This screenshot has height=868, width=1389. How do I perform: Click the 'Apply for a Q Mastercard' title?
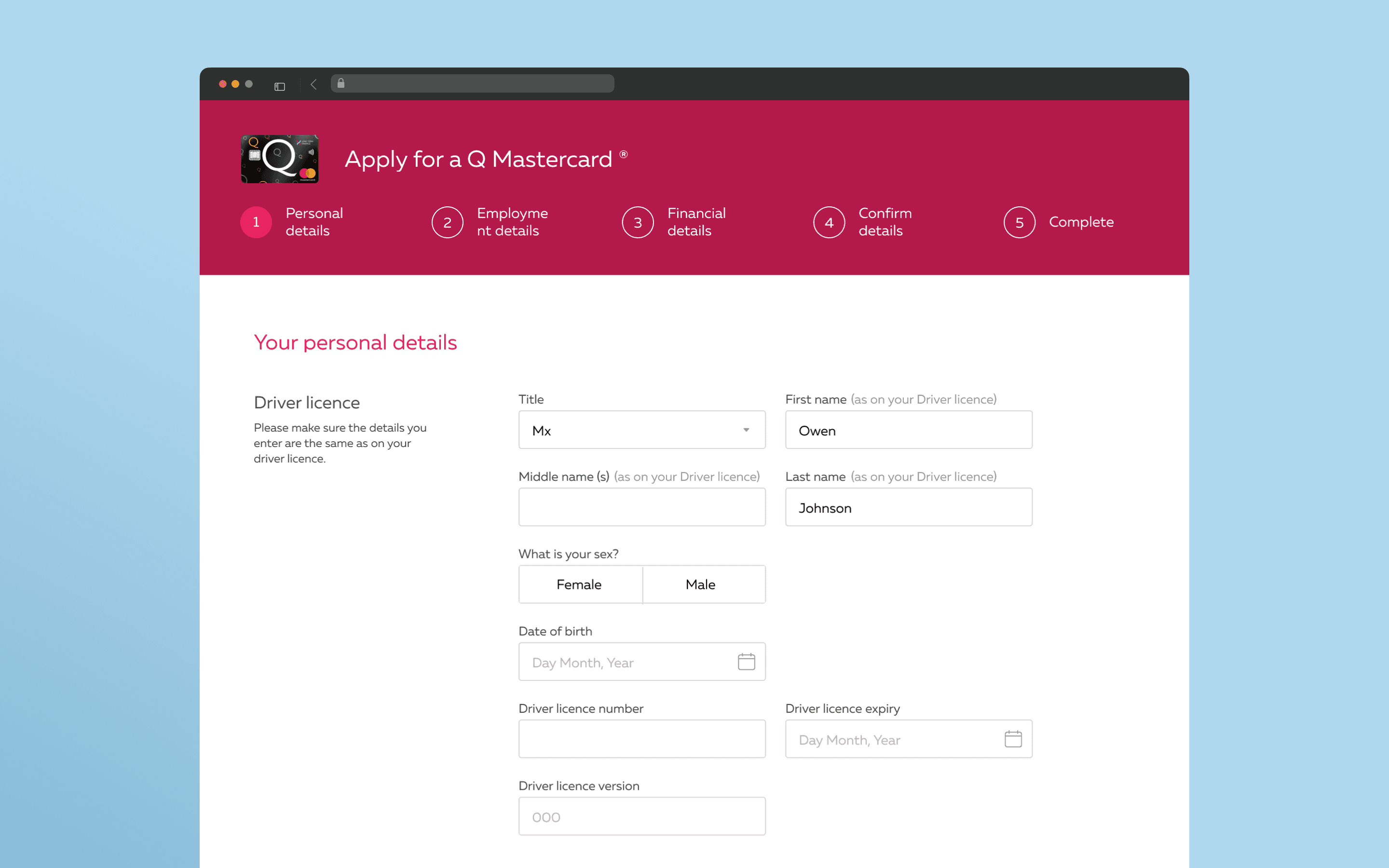click(486, 160)
